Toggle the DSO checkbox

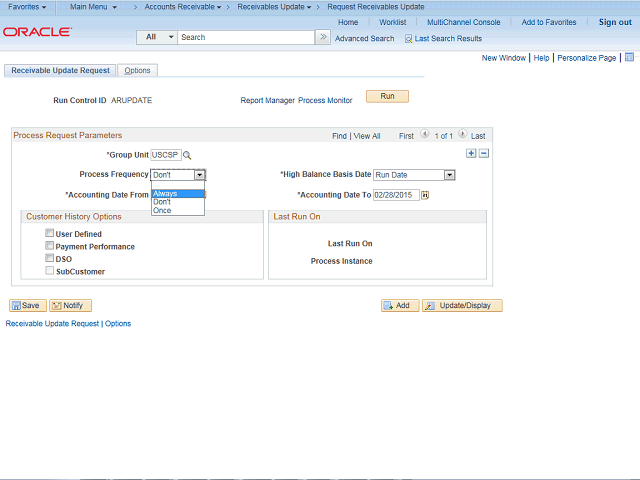49,258
